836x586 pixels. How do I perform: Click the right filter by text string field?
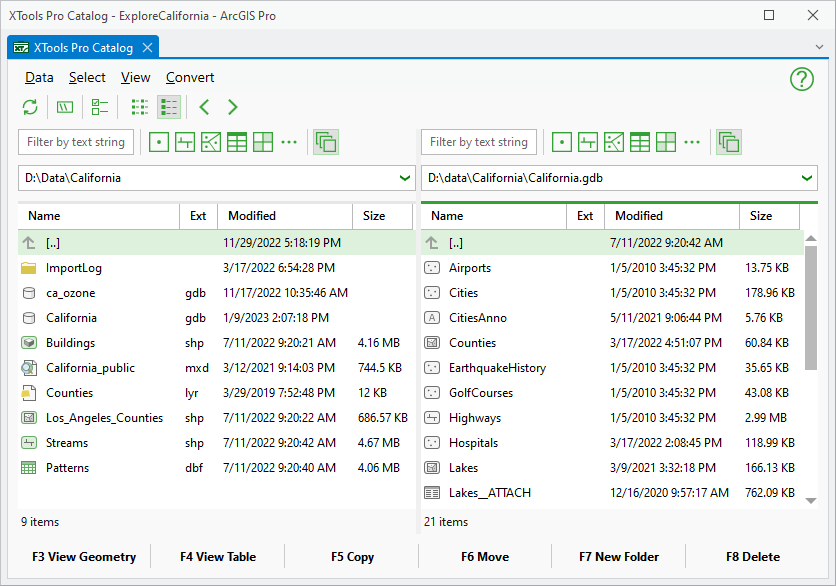(x=479, y=142)
